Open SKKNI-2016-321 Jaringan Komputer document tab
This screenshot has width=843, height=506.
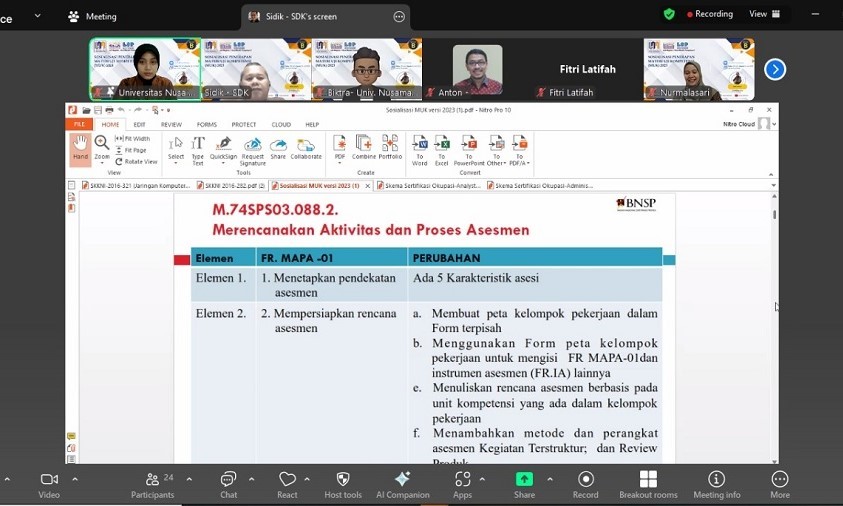point(136,186)
